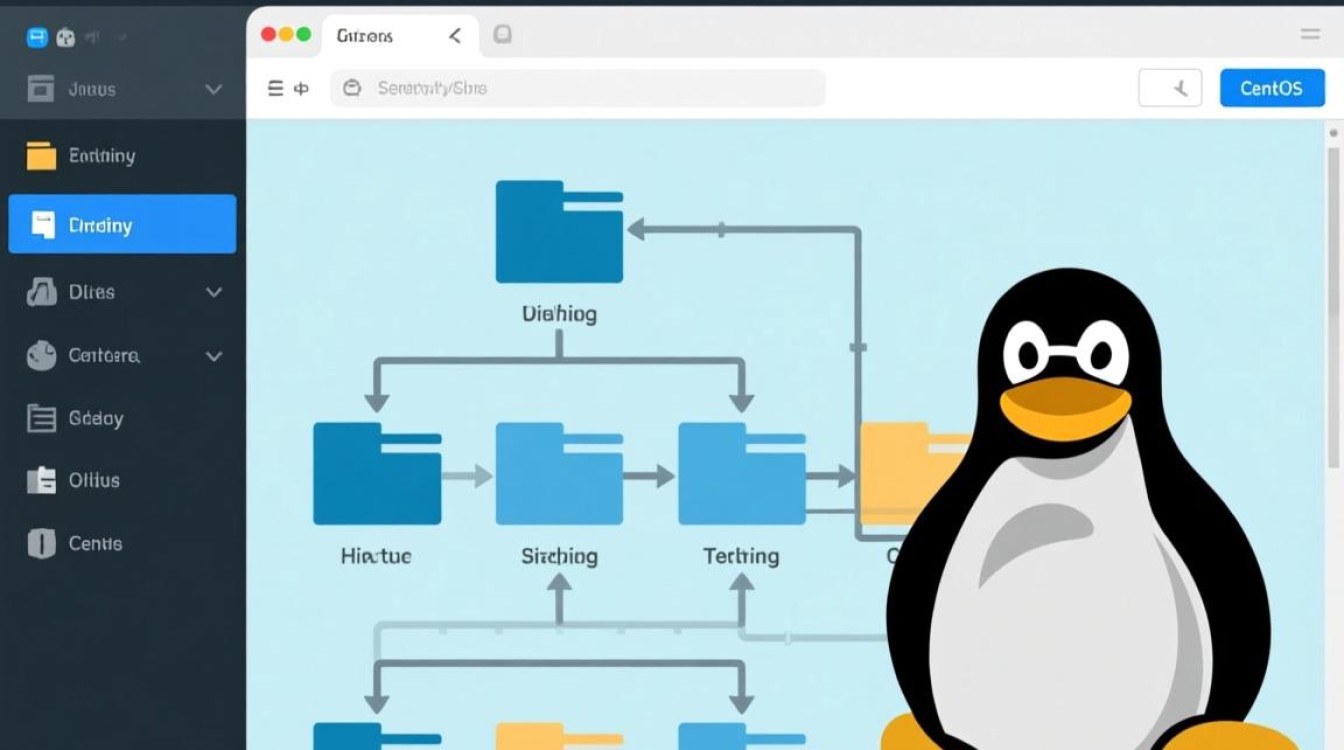This screenshot has width=1344, height=750.
Task: Click the pin icon beside the toolbar menu icon
Action: click(x=301, y=88)
